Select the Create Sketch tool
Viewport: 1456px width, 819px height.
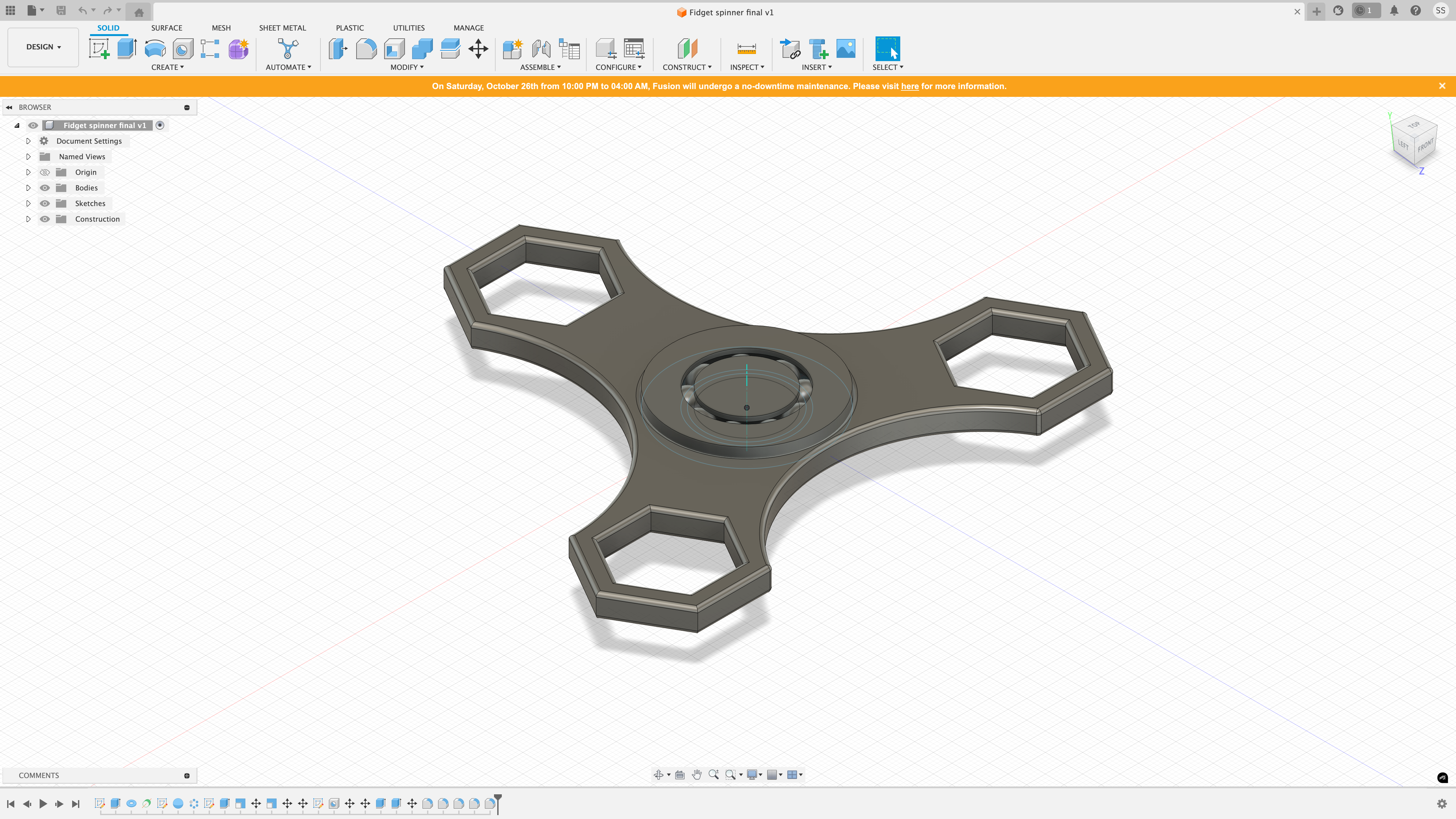click(x=99, y=49)
